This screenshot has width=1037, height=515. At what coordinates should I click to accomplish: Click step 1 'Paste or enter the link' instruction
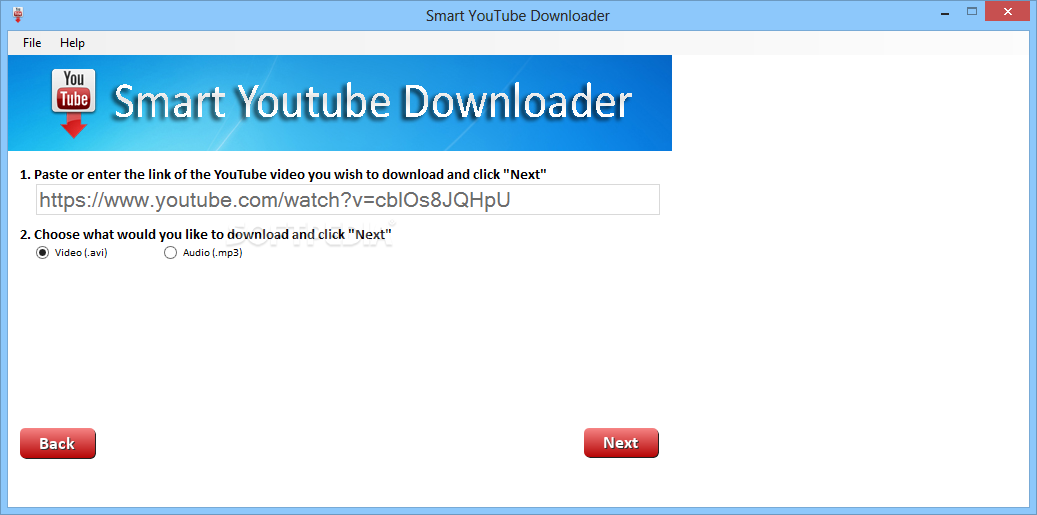coord(284,175)
